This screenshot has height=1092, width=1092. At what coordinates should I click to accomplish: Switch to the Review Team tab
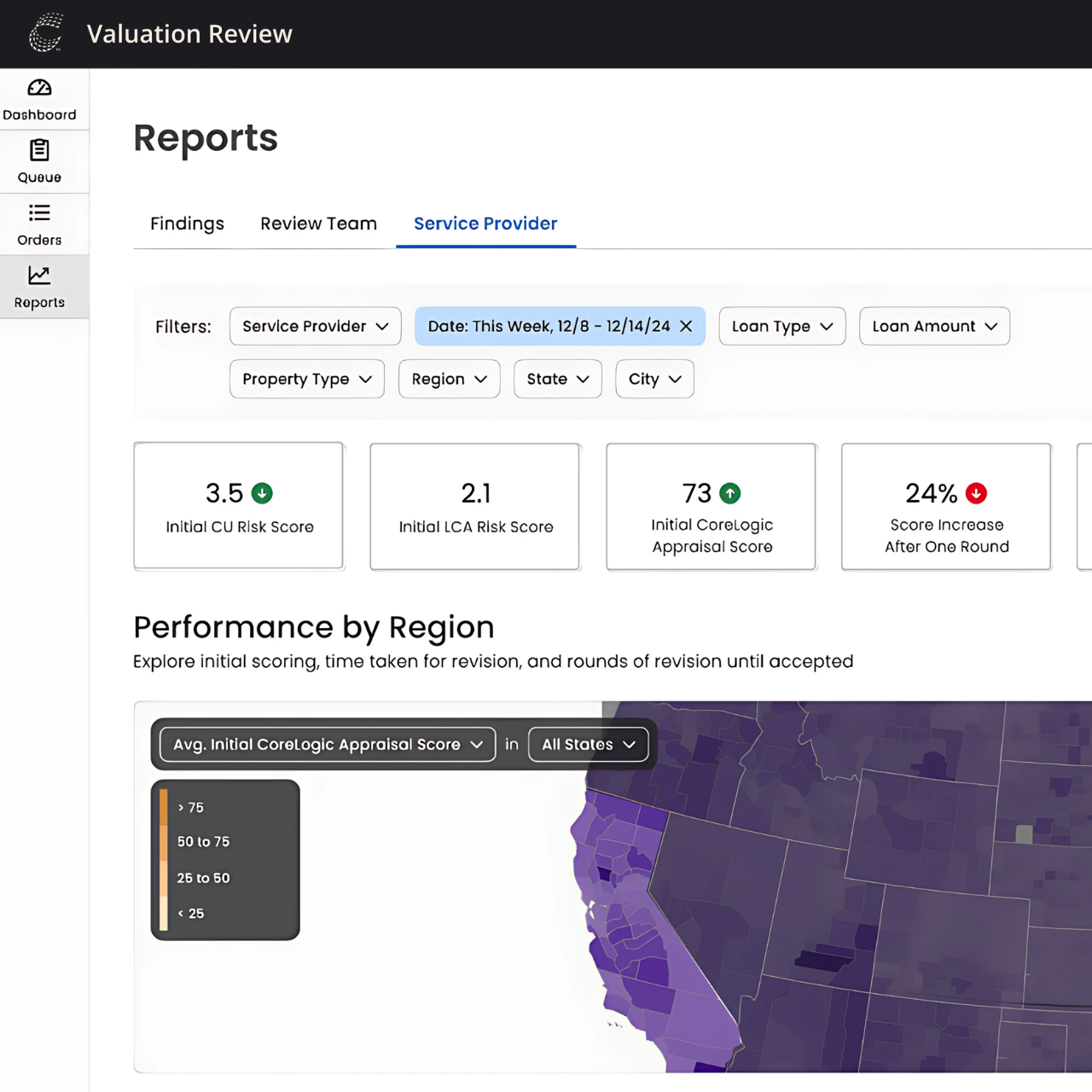click(x=318, y=224)
